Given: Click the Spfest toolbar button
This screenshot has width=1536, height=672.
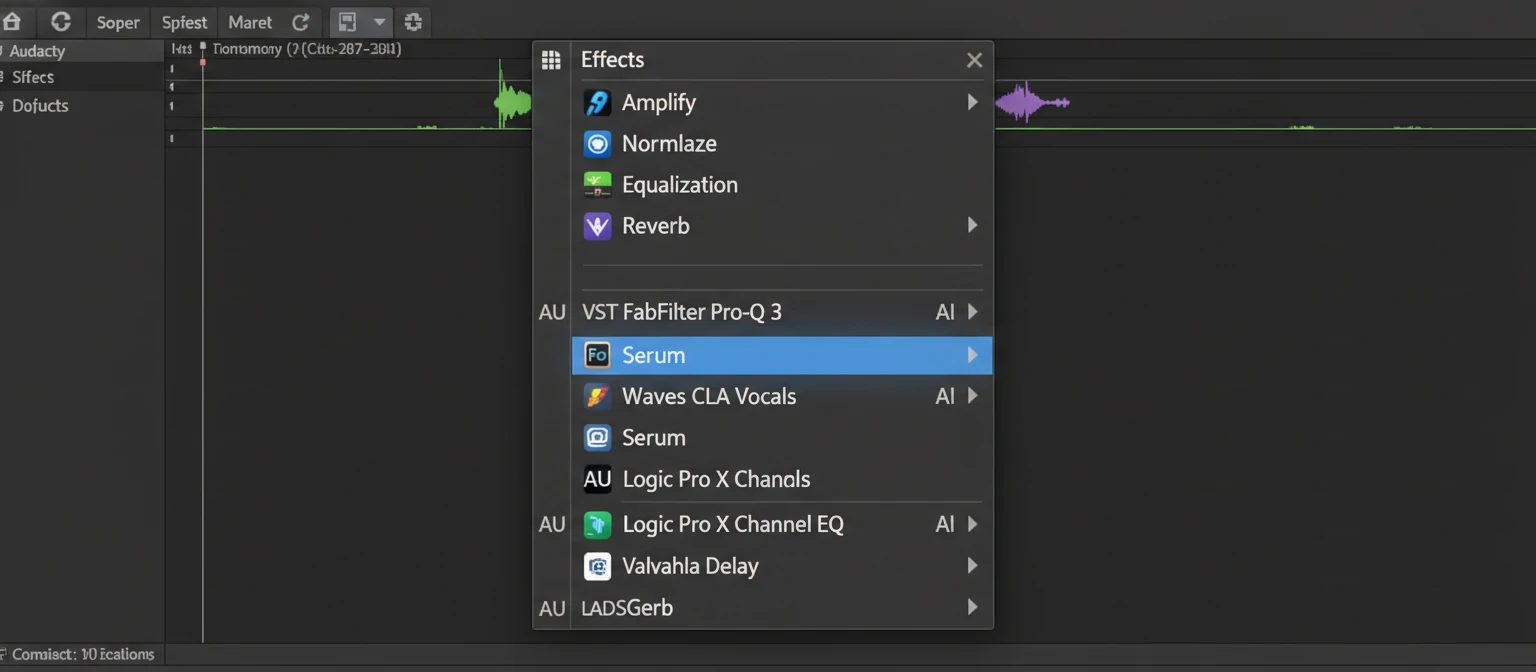Looking at the screenshot, I should [183, 21].
